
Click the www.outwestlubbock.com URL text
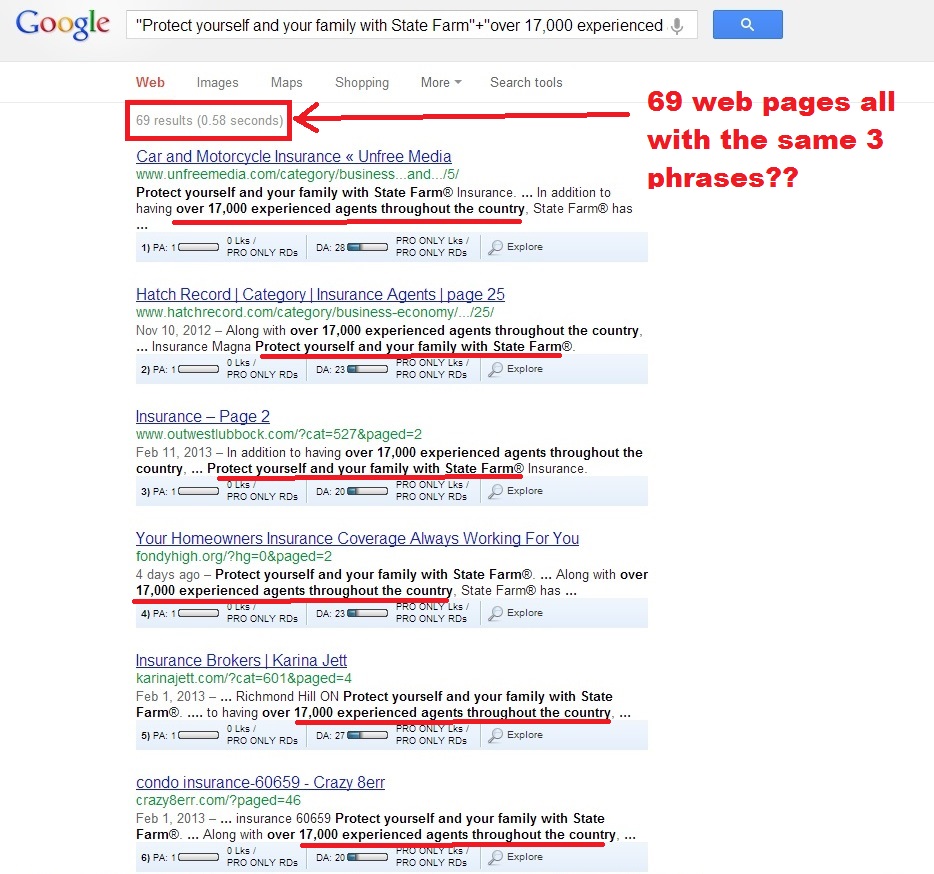(x=279, y=434)
